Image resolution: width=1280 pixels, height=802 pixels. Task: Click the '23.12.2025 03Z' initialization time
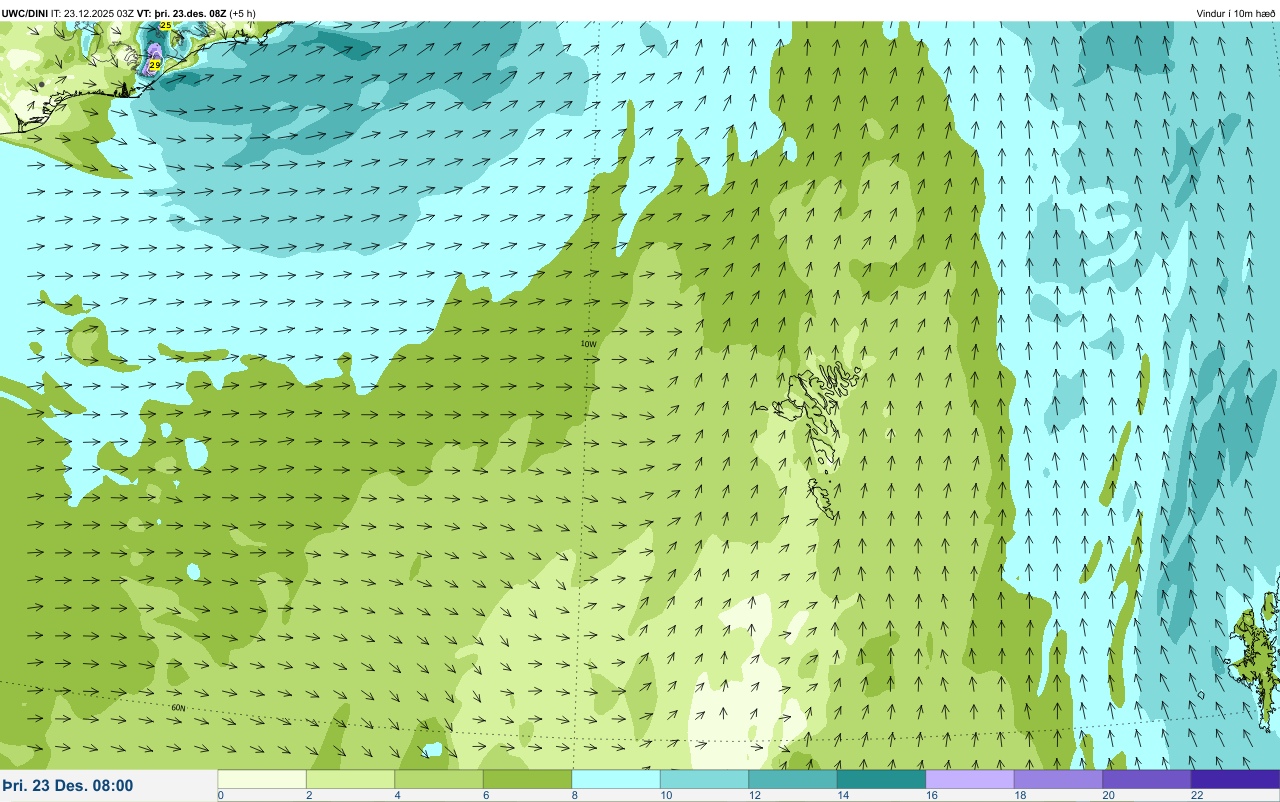pos(98,13)
